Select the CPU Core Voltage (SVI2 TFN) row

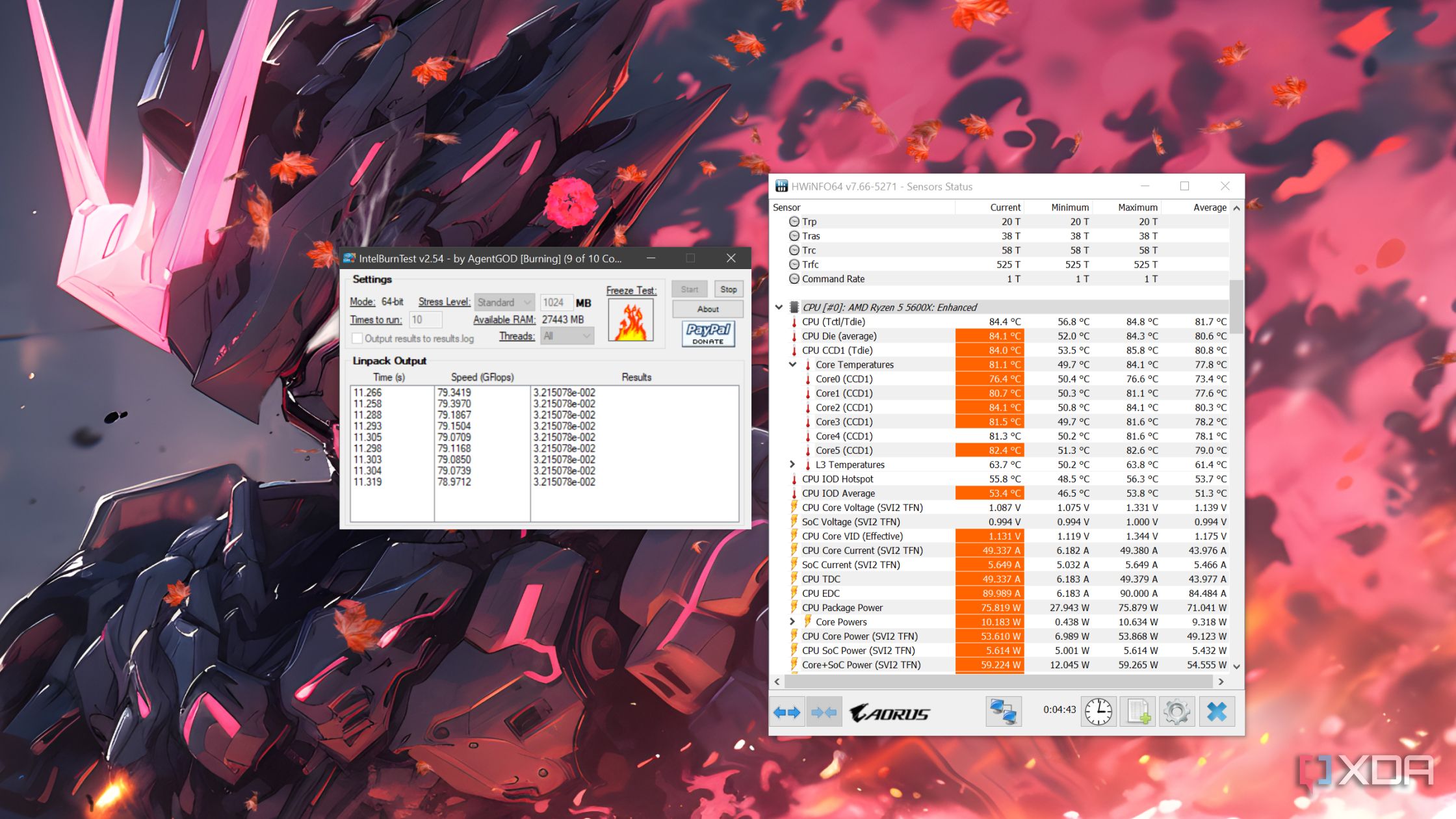1000,508
